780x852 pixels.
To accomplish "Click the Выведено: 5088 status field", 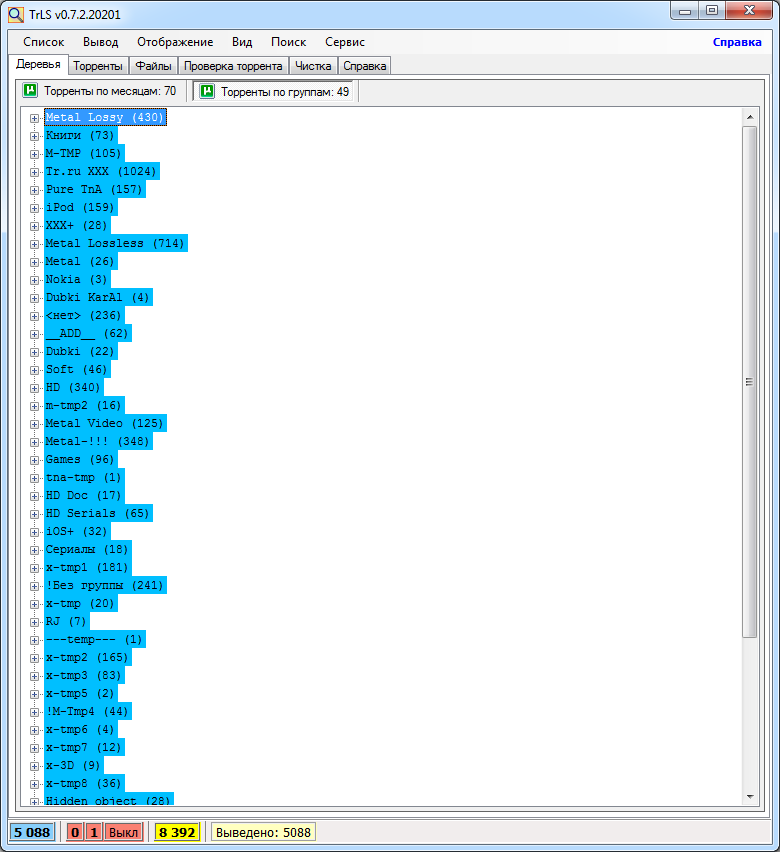I will click(263, 832).
